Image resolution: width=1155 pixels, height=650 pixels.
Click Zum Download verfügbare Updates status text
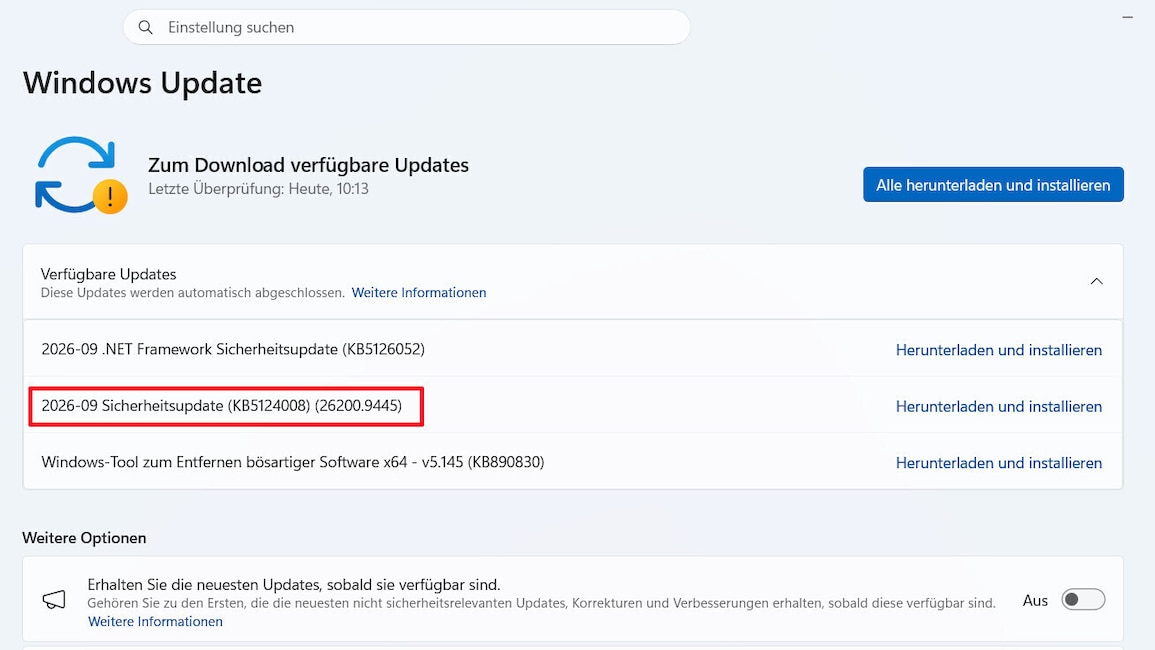[x=308, y=165]
